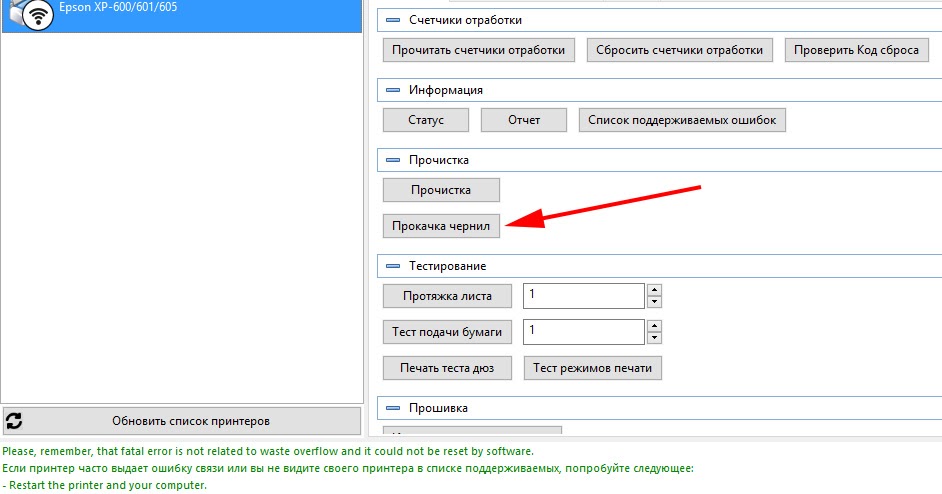Increase the Тест подачи бумаги count
942x494 pixels.
(654, 326)
